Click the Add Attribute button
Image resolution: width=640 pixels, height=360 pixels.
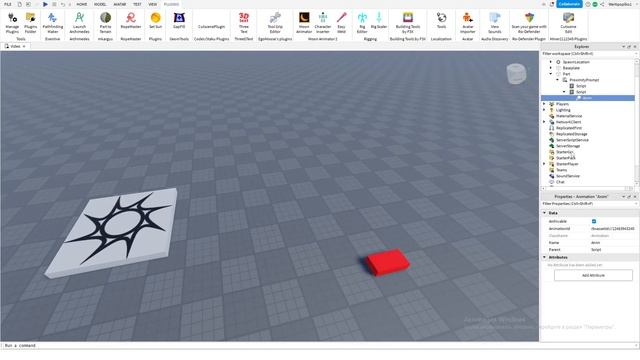tap(593, 276)
